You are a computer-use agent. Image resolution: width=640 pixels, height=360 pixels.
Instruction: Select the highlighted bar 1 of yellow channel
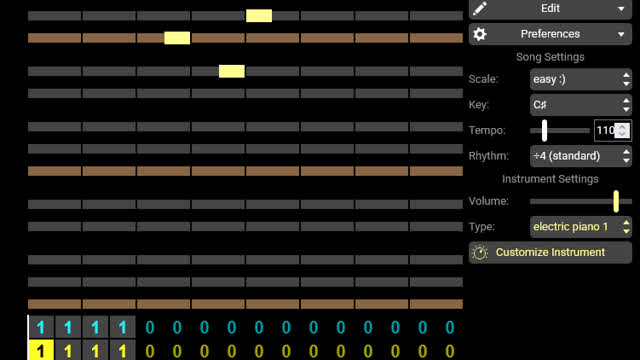pos(41,350)
